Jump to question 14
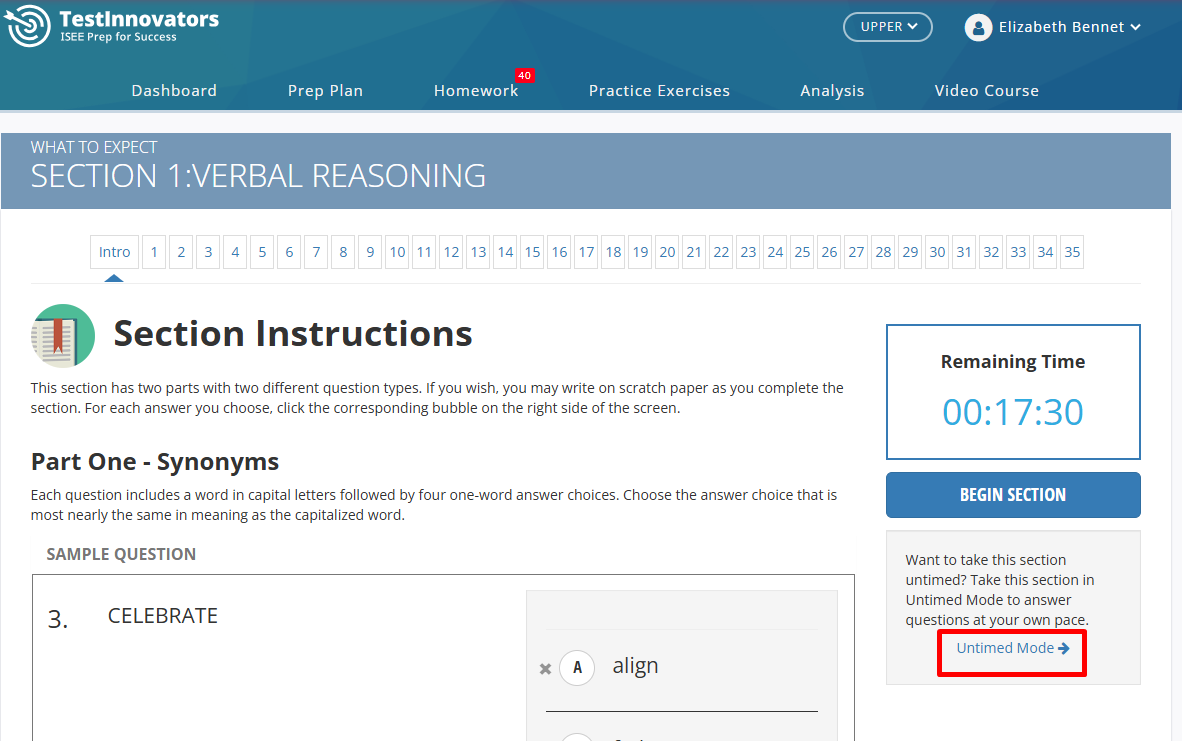Image resolution: width=1182 pixels, height=741 pixels. 506,252
